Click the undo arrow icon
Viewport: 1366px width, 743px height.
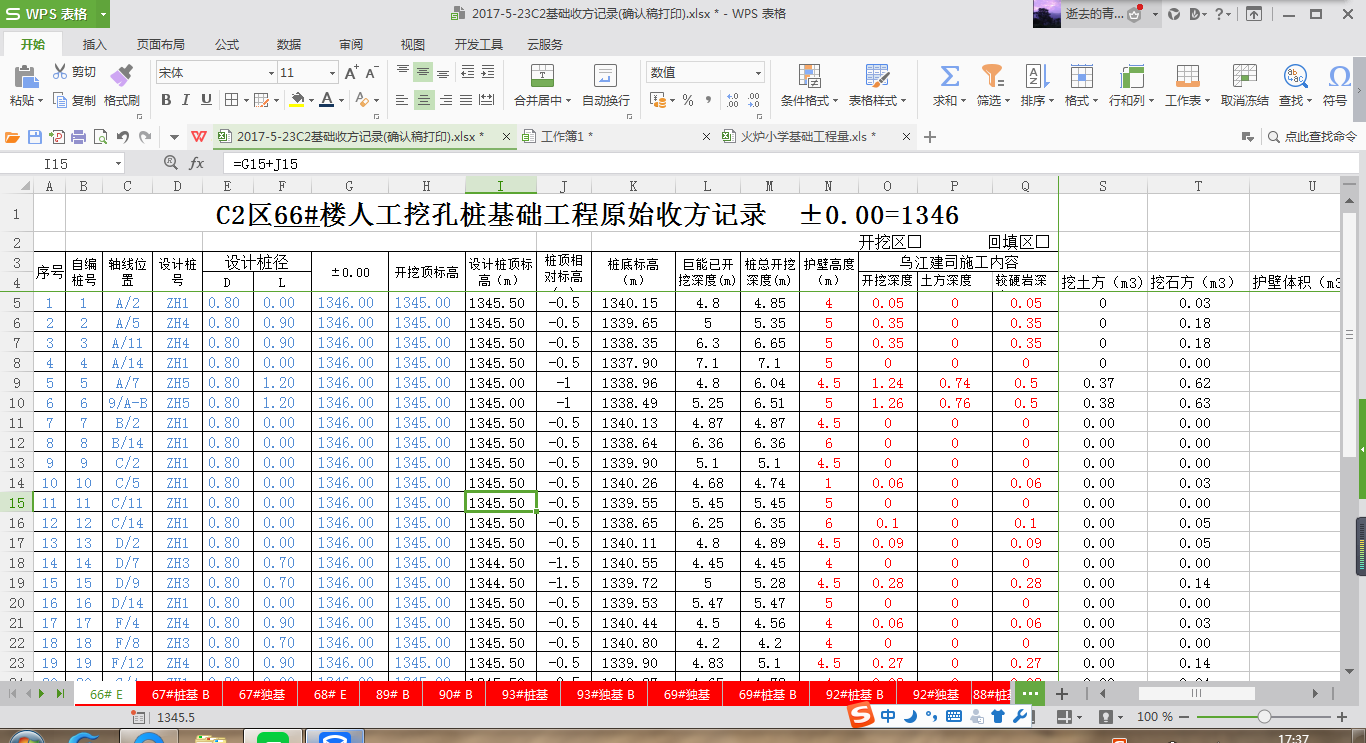point(123,137)
